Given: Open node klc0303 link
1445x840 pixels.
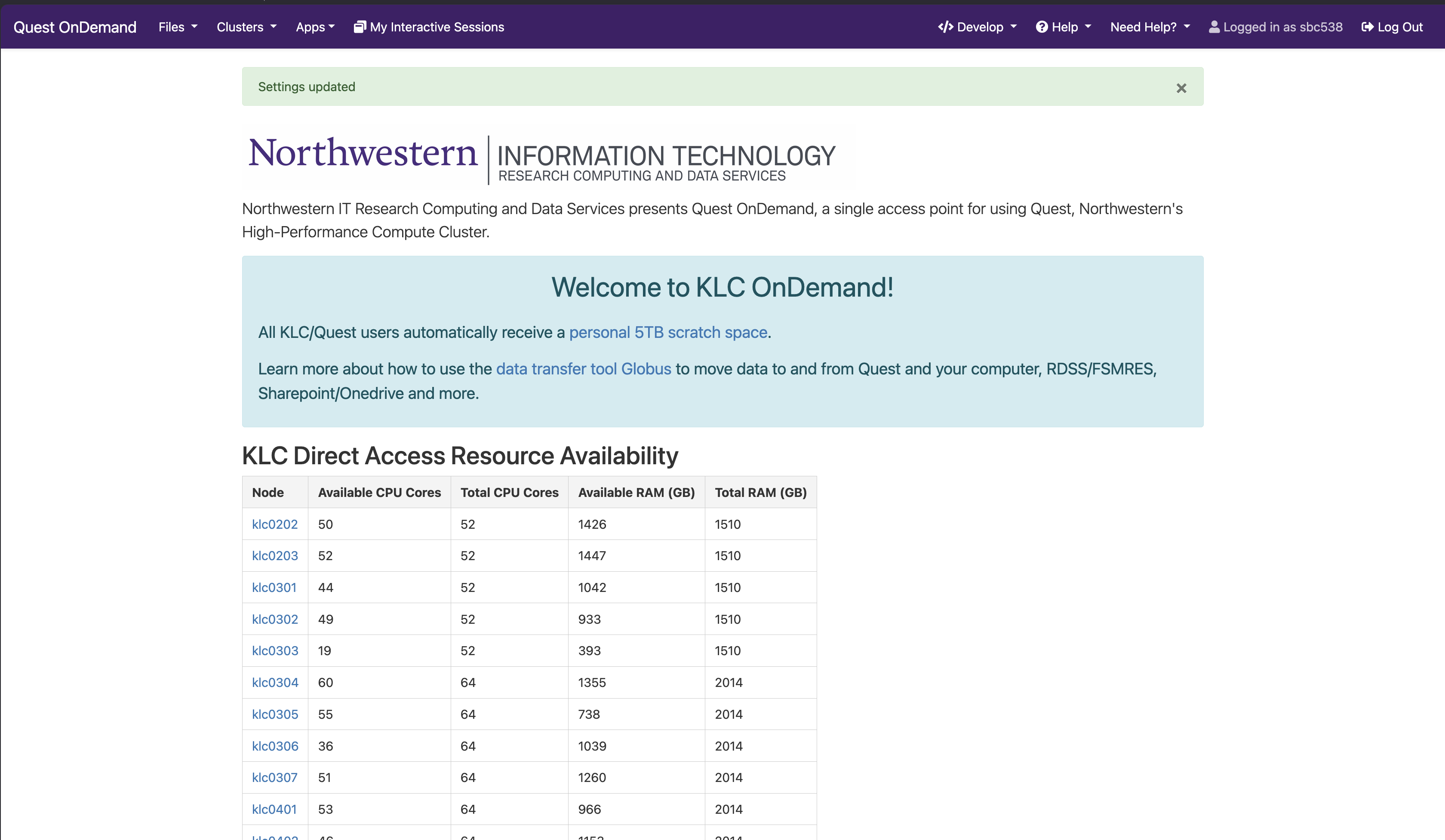Looking at the screenshot, I should click(275, 651).
